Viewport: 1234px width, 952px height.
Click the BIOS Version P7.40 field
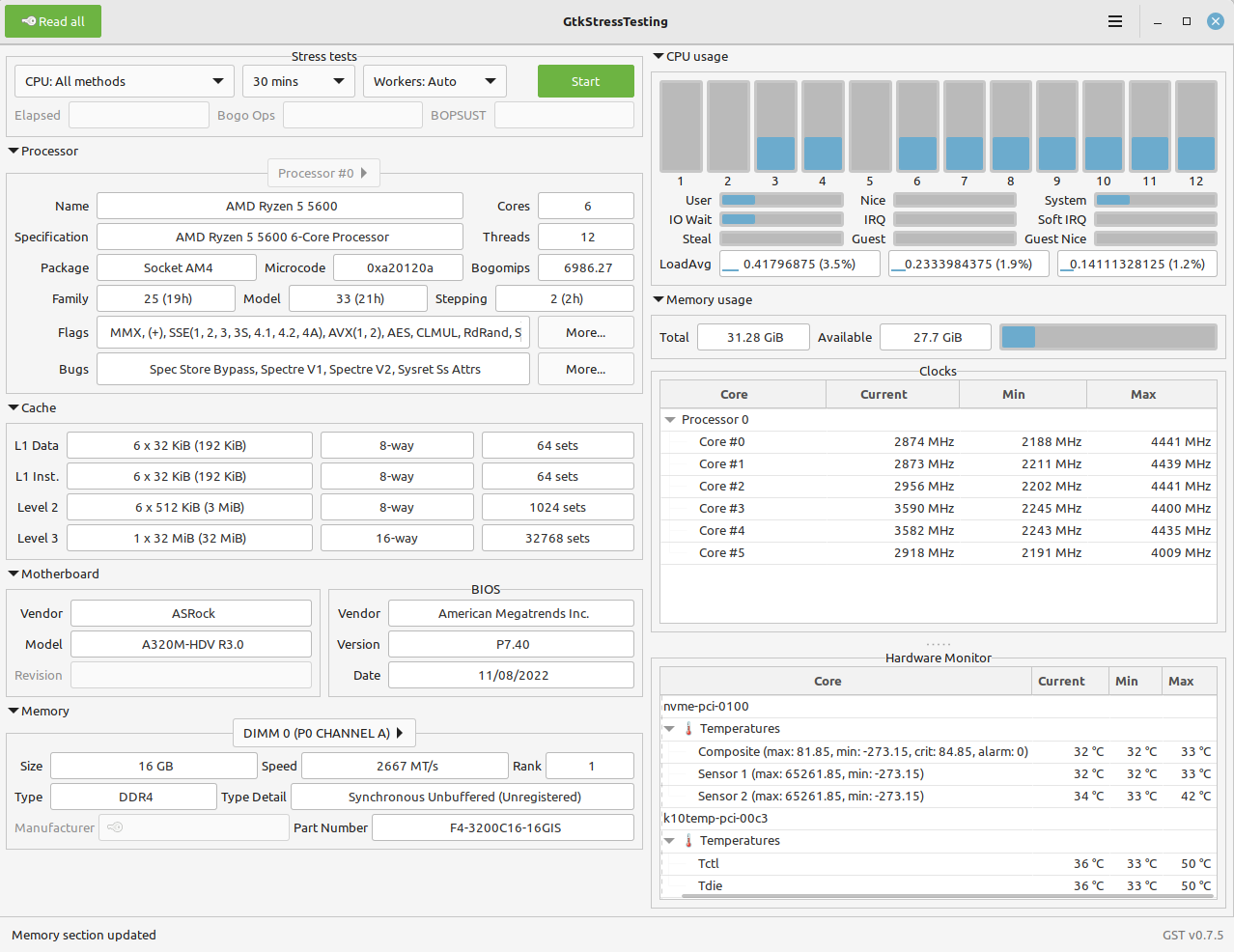tap(512, 644)
